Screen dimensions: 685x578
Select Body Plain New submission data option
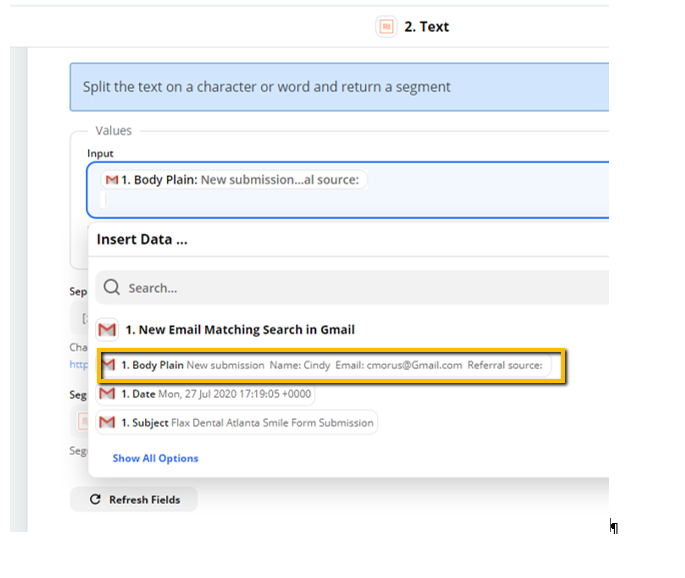325,365
